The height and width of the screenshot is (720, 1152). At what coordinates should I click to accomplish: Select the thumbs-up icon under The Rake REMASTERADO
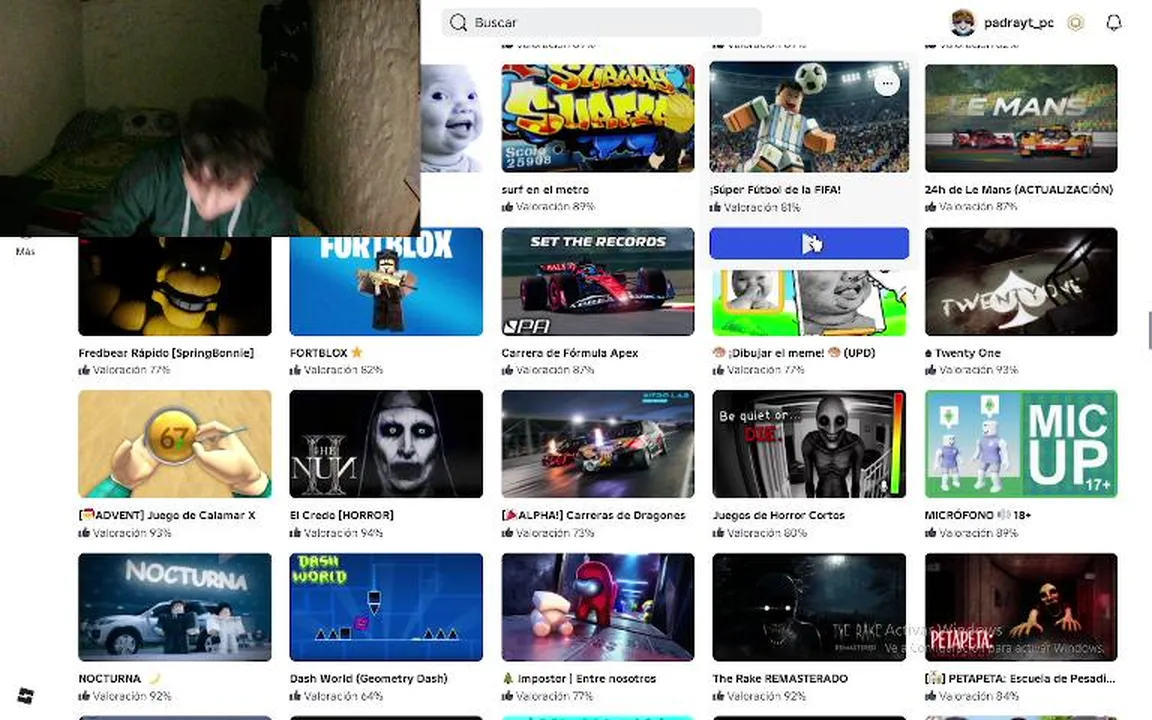pyautogui.click(x=718, y=696)
